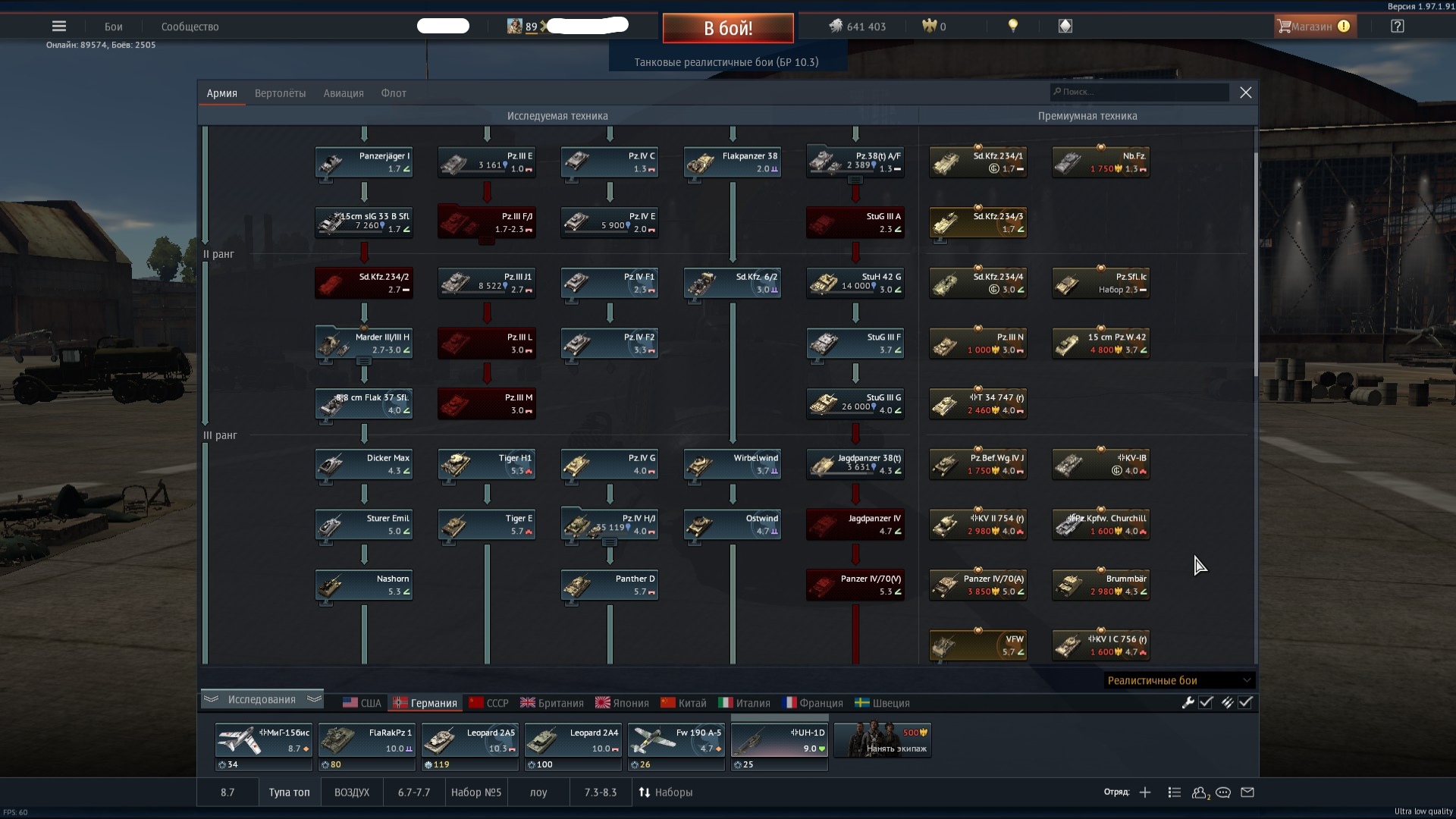Click the wrench slot settings icon
This screenshot has height=819, width=1456.
pos(1188,702)
